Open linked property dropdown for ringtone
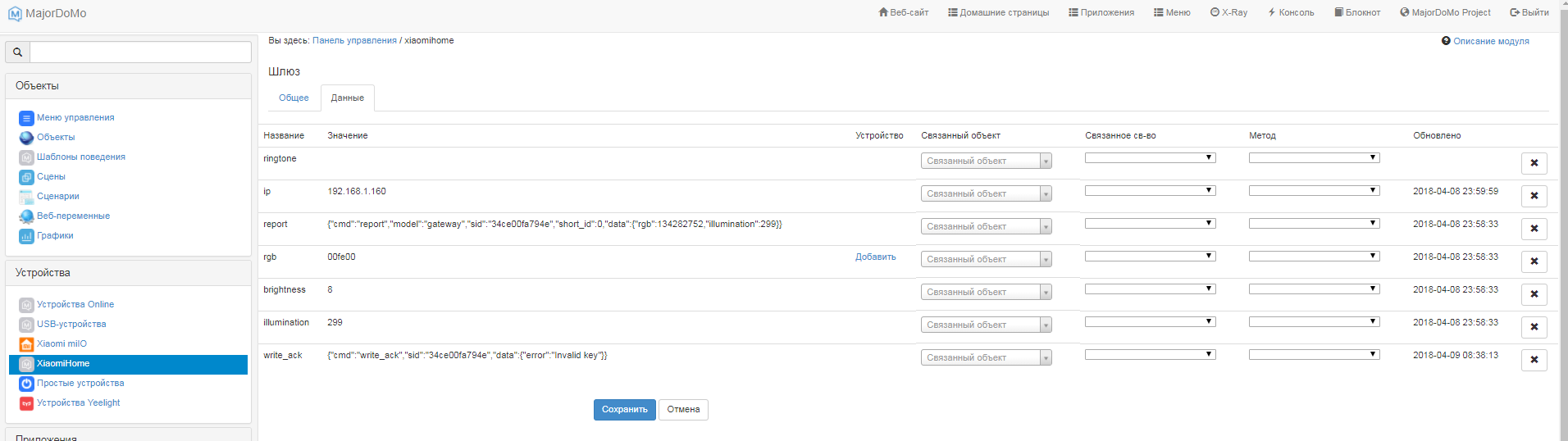 click(x=1150, y=157)
